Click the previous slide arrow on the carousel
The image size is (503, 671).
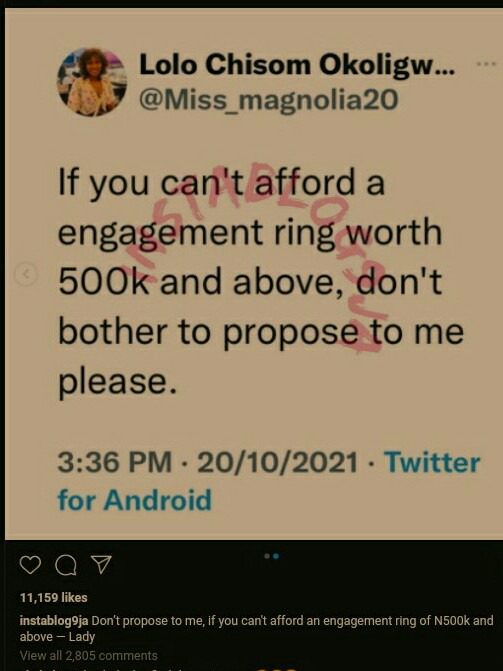click(26, 274)
